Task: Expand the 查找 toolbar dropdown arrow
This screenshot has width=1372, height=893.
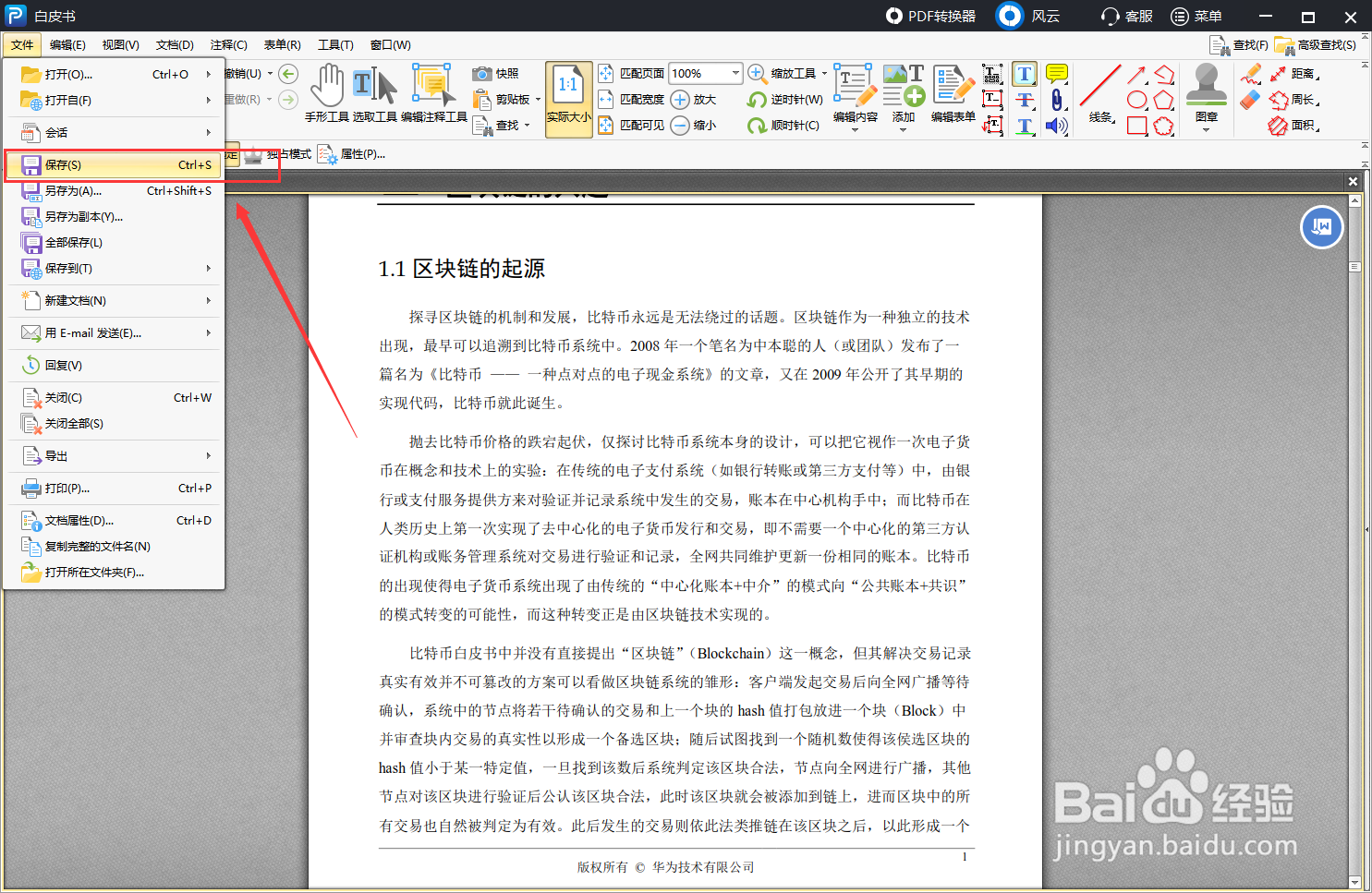Action: coord(528,126)
